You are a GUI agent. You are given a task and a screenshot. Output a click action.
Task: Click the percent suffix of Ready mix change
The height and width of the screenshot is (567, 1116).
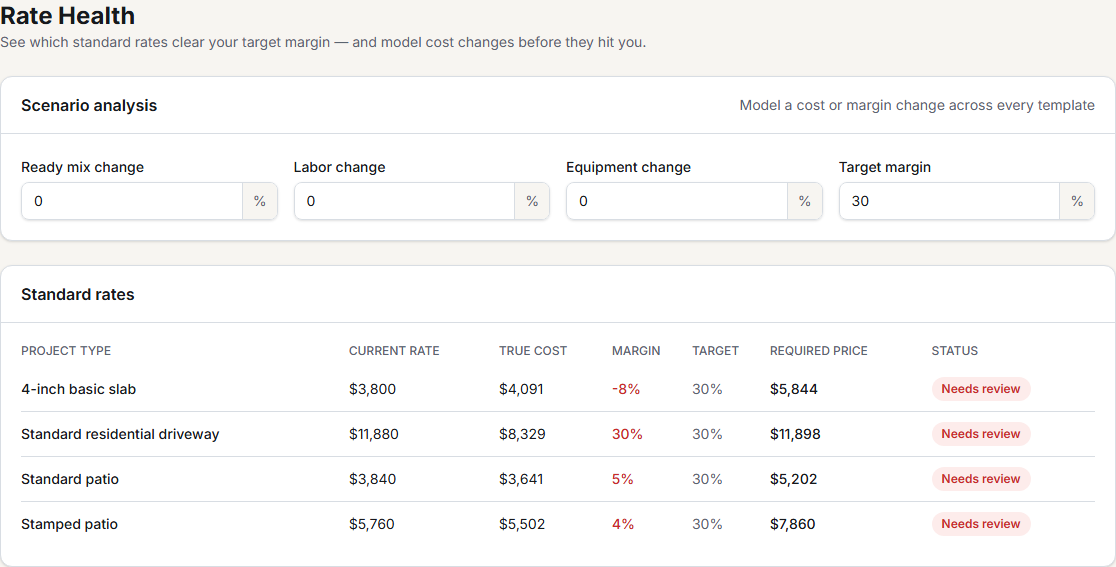coord(260,201)
